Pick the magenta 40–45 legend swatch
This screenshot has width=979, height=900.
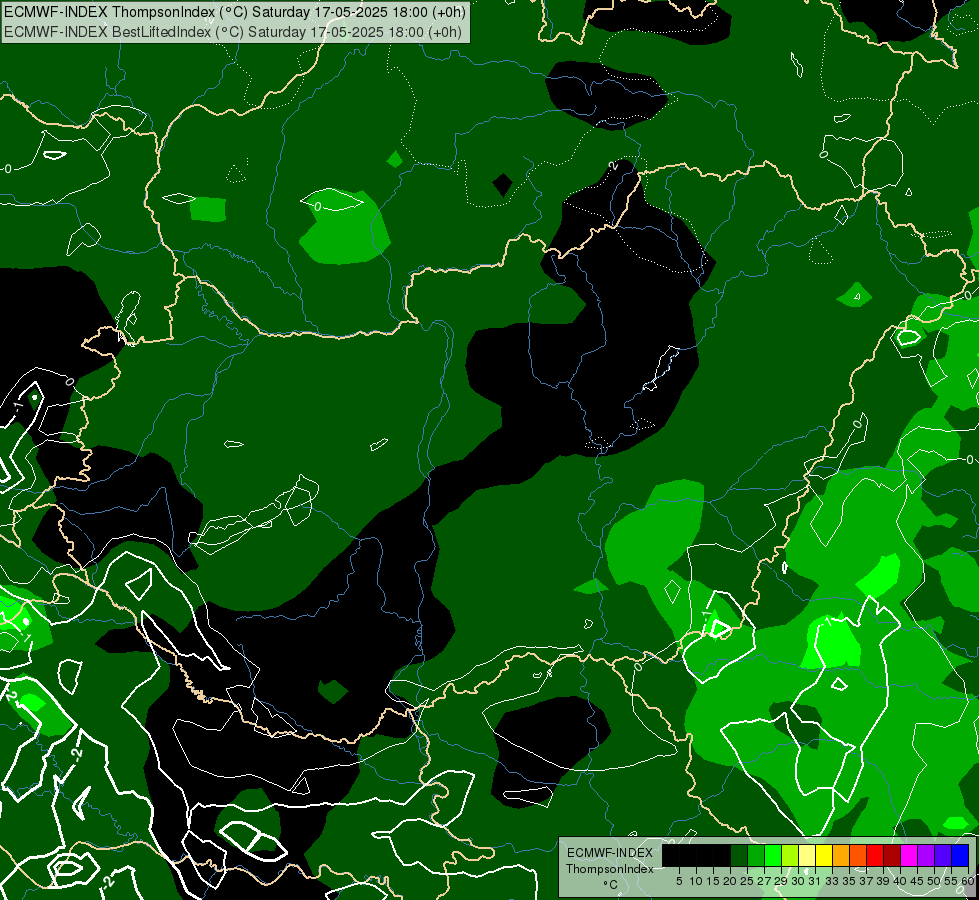coord(909,855)
